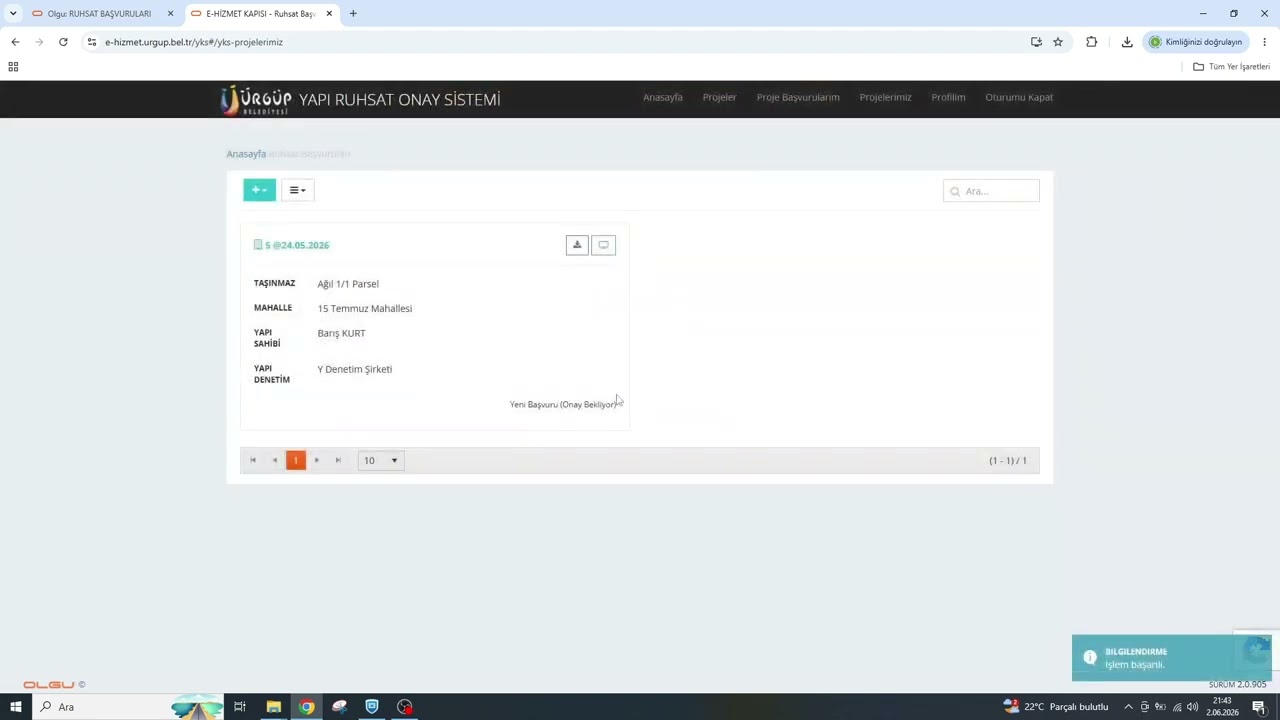Go to next page in pager
The width and height of the screenshot is (1280, 720).
tap(317, 460)
